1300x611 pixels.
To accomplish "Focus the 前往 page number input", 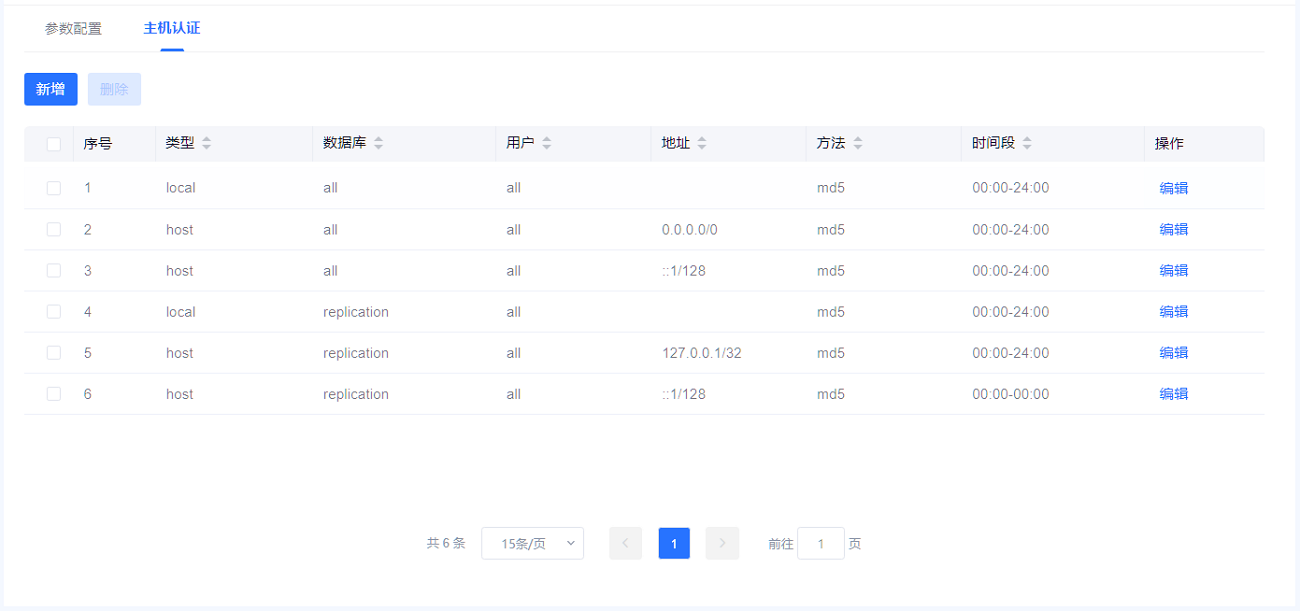I will (x=820, y=543).
